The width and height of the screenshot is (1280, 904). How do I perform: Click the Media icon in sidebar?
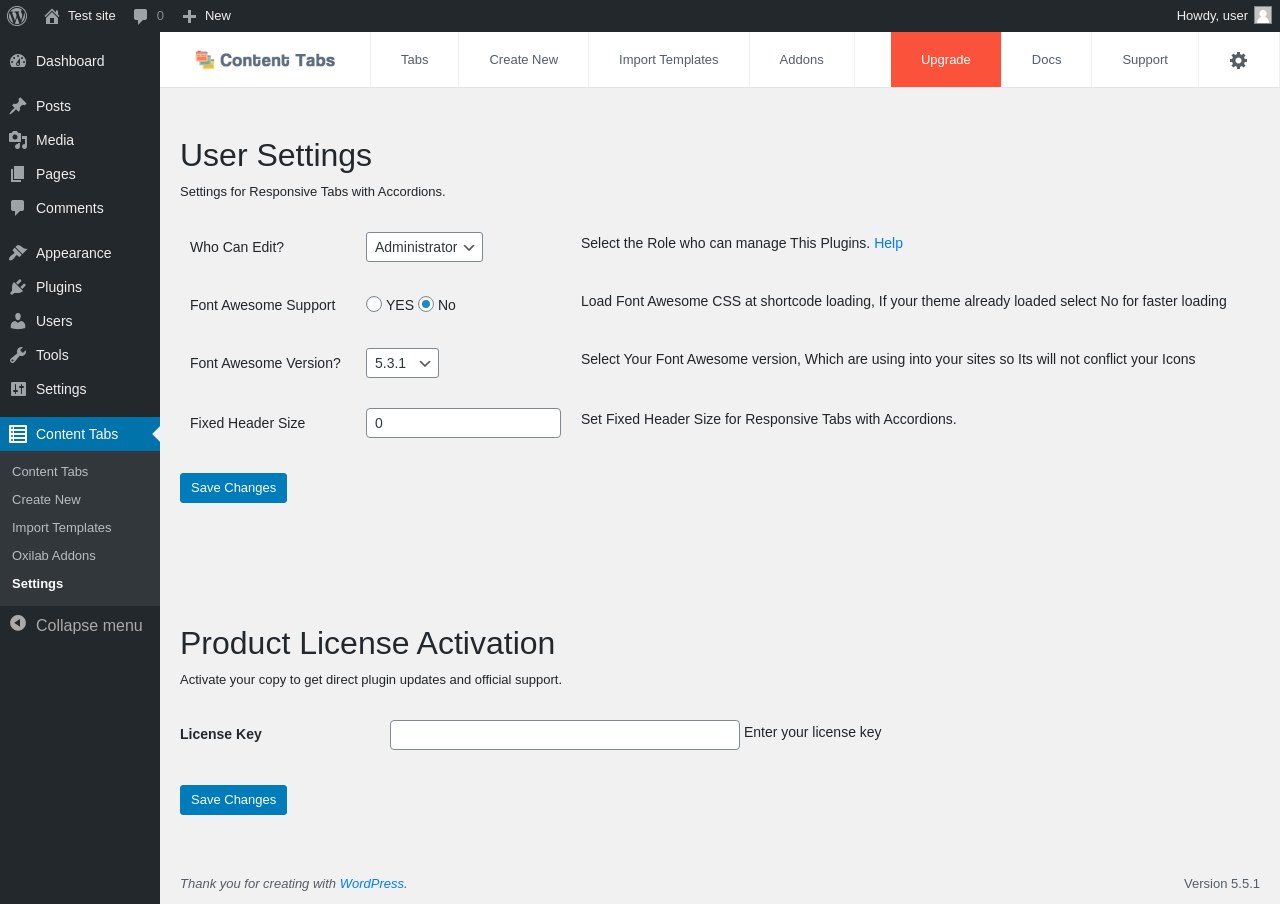(x=18, y=140)
